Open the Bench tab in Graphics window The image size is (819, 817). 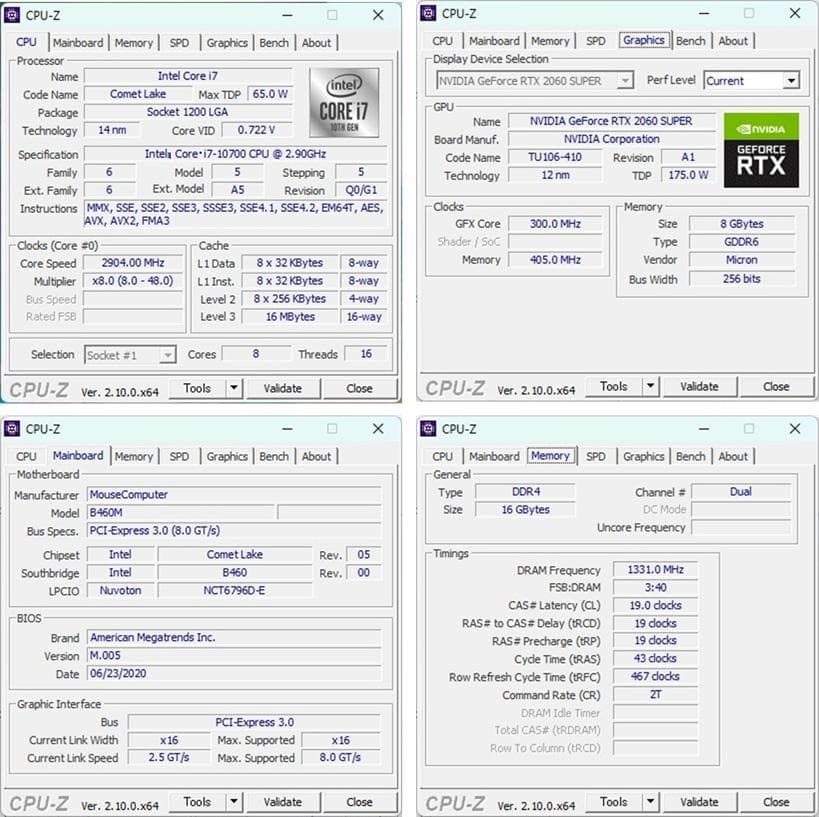pos(690,40)
